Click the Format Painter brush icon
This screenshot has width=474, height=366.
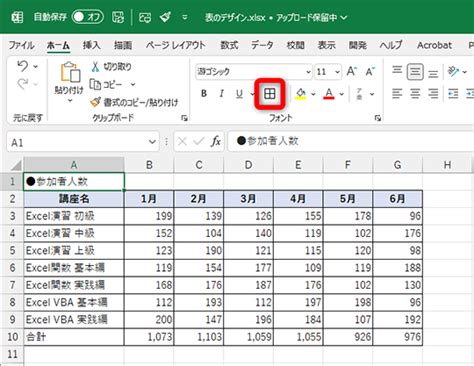[x=95, y=102]
